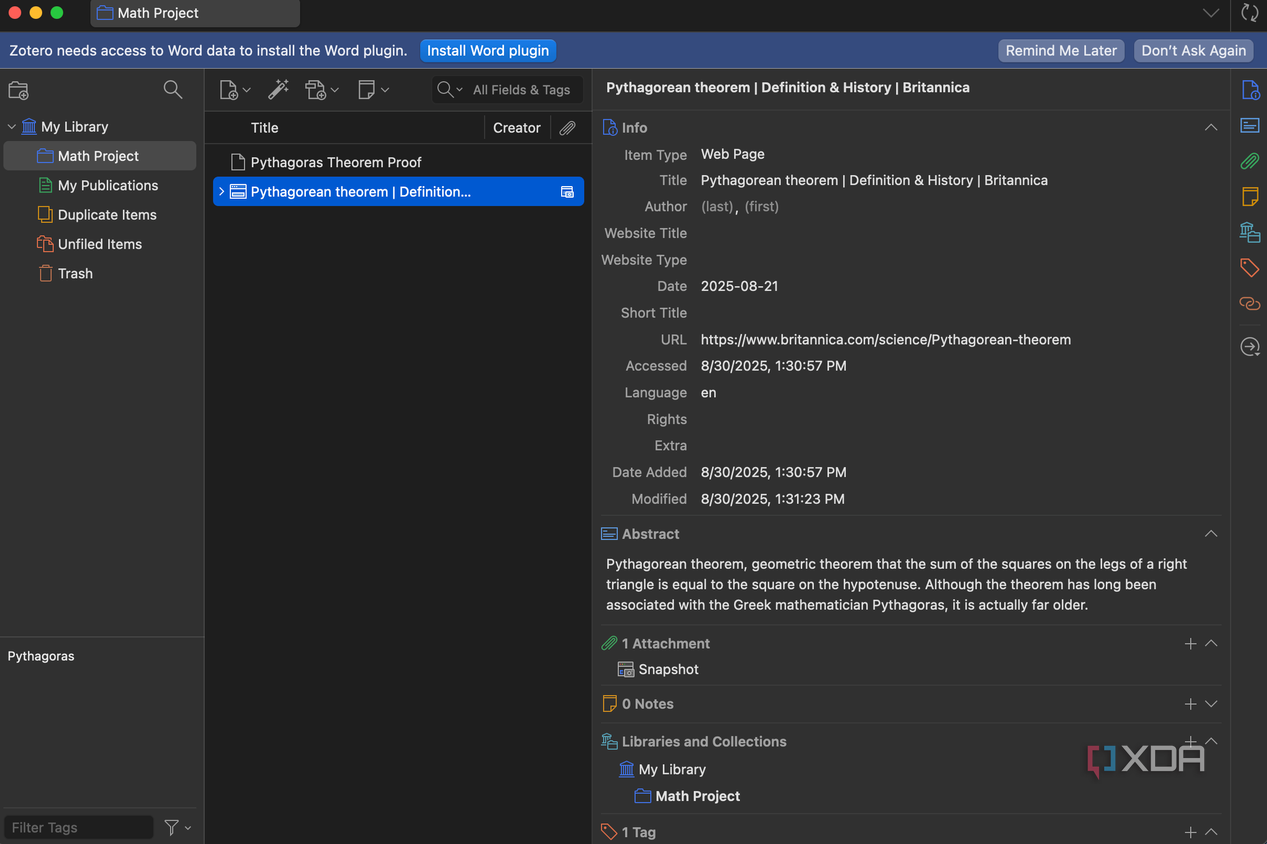Click the Snapshot attachment
This screenshot has height=844, width=1267.
(669, 670)
